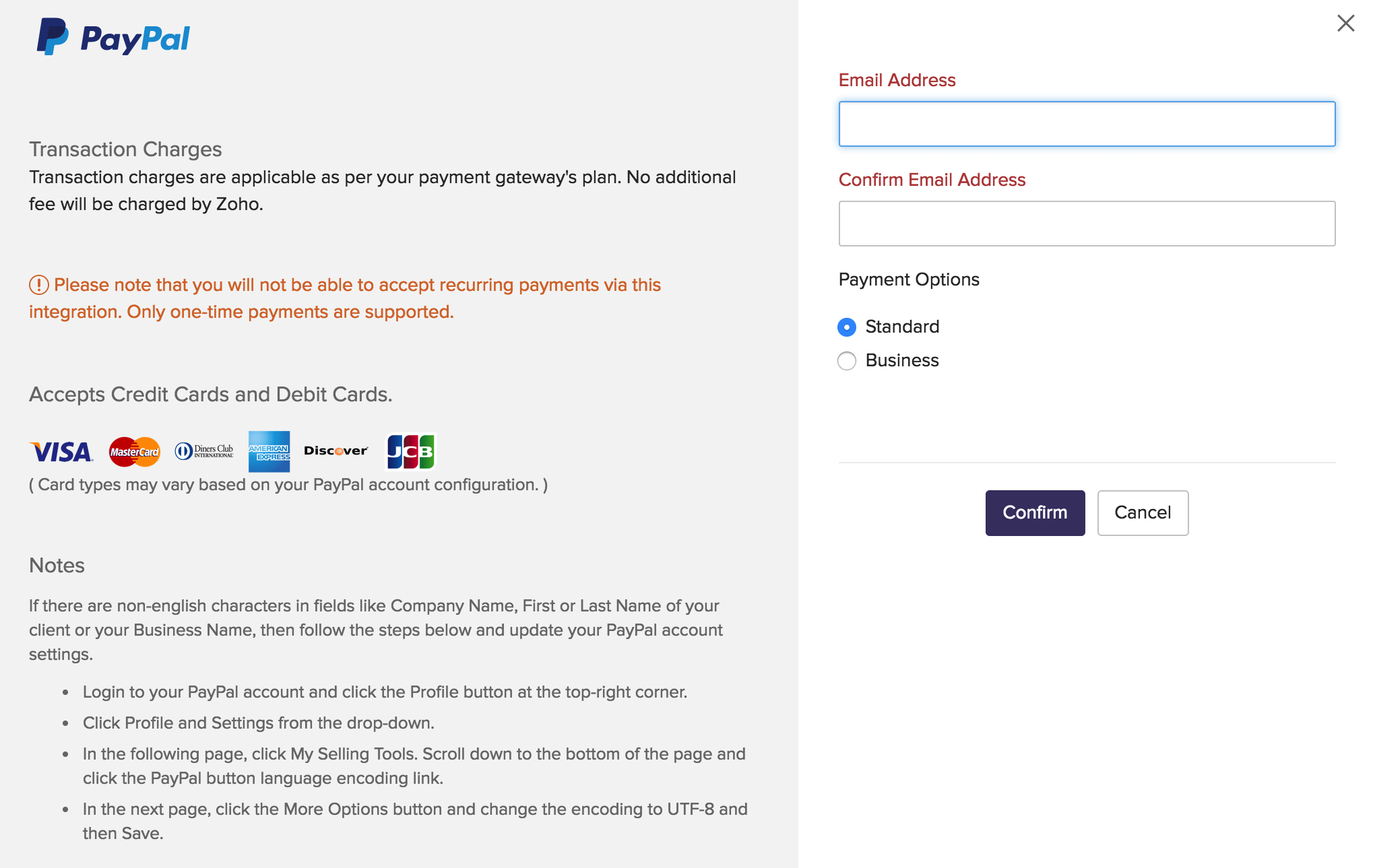The width and height of the screenshot is (1373, 868).
Task: Click the Discover card icon
Action: (x=335, y=450)
